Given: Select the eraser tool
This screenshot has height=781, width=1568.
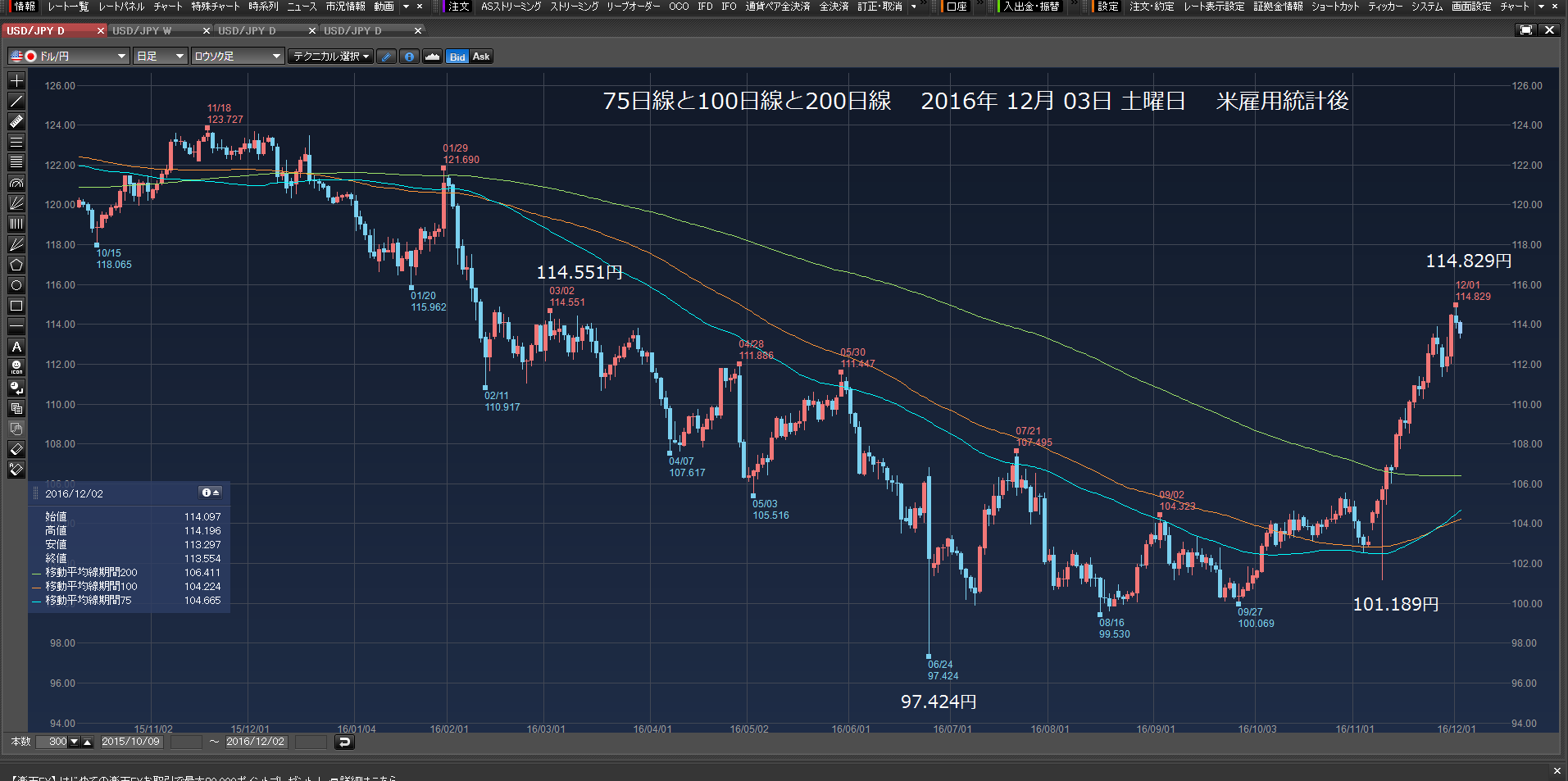Looking at the screenshot, I should (16, 449).
